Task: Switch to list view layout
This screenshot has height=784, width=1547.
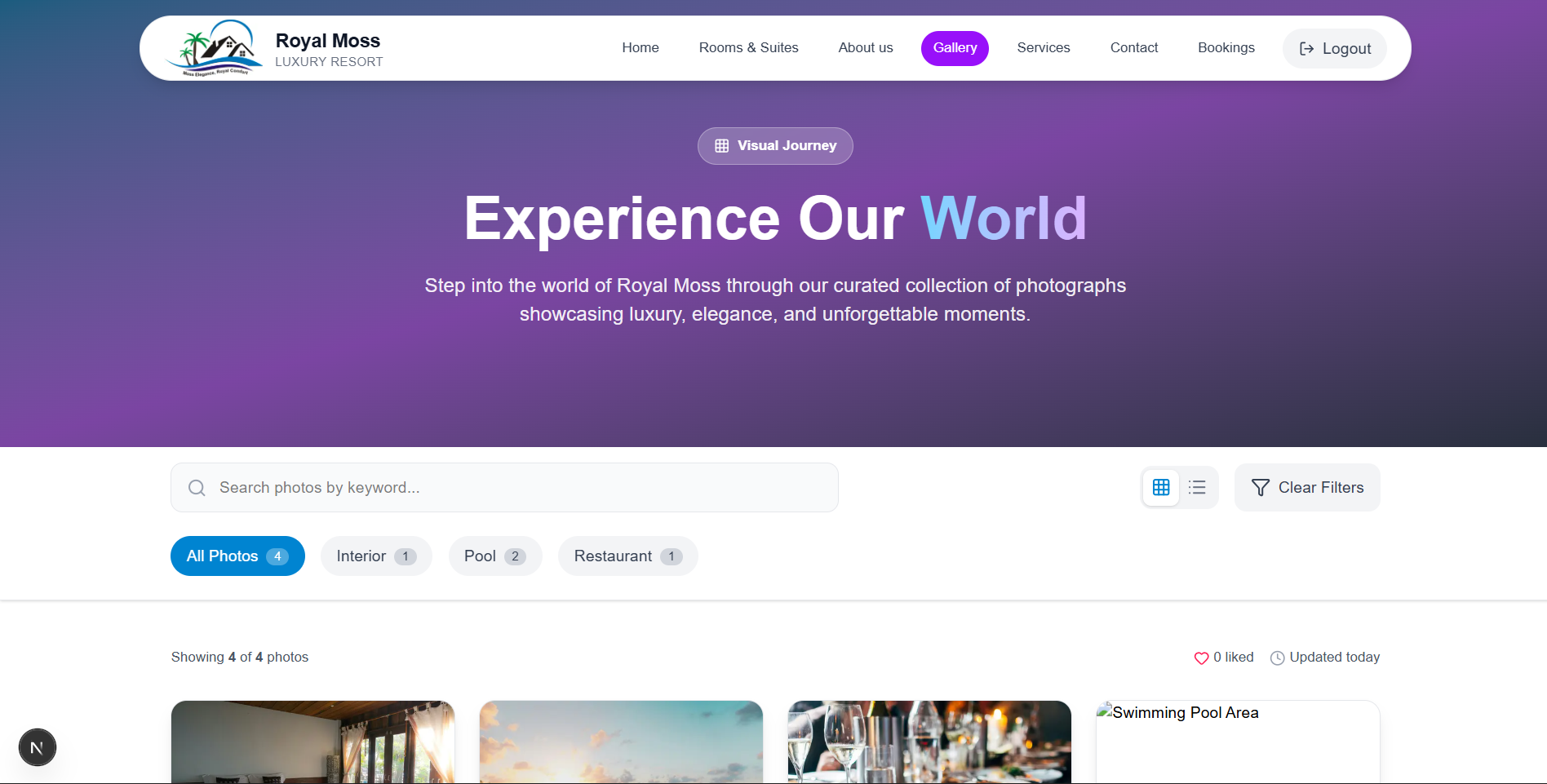Action: coord(1197,487)
